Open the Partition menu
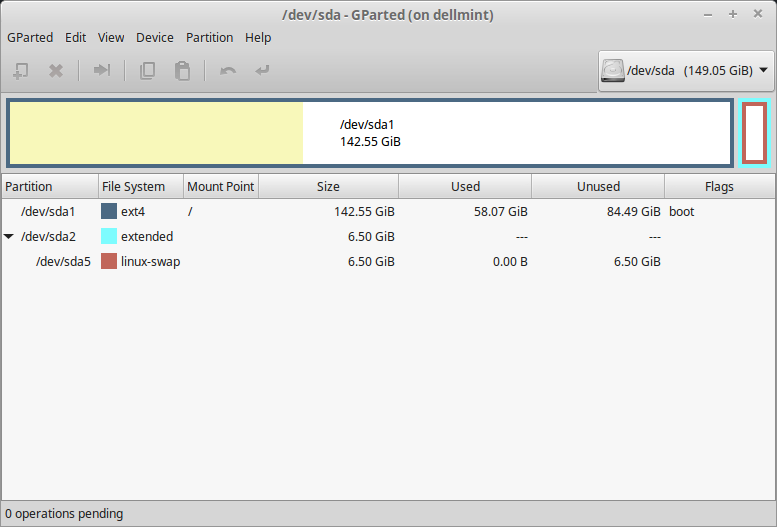This screenshot has width=777, height=527. point(210,37)
